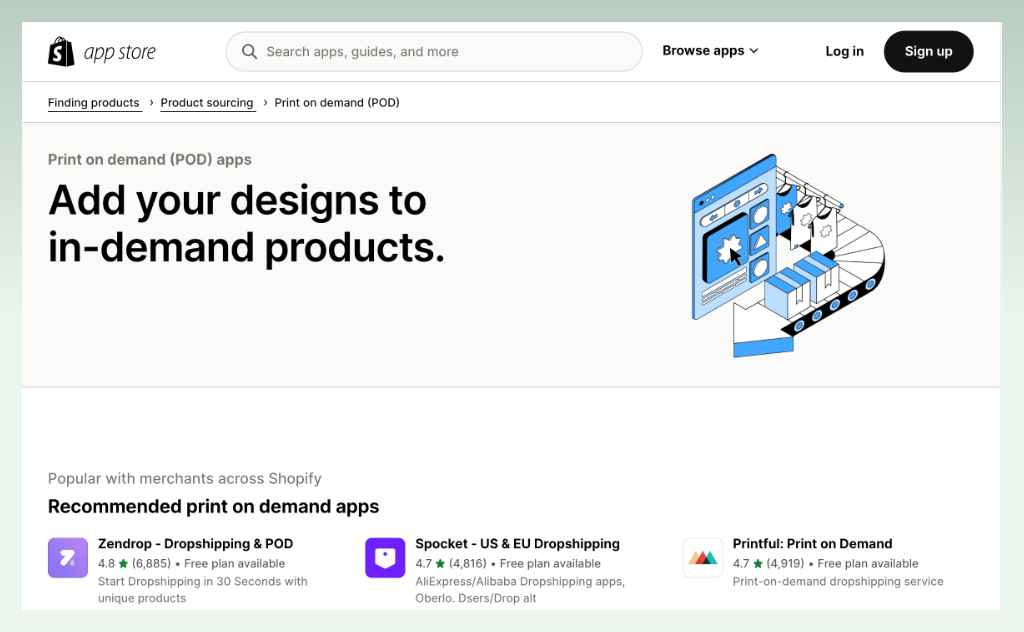Screen dimensions: 1024x632
Task: Open Printful: Print on Demand title
Action: (x=812, y=544)
